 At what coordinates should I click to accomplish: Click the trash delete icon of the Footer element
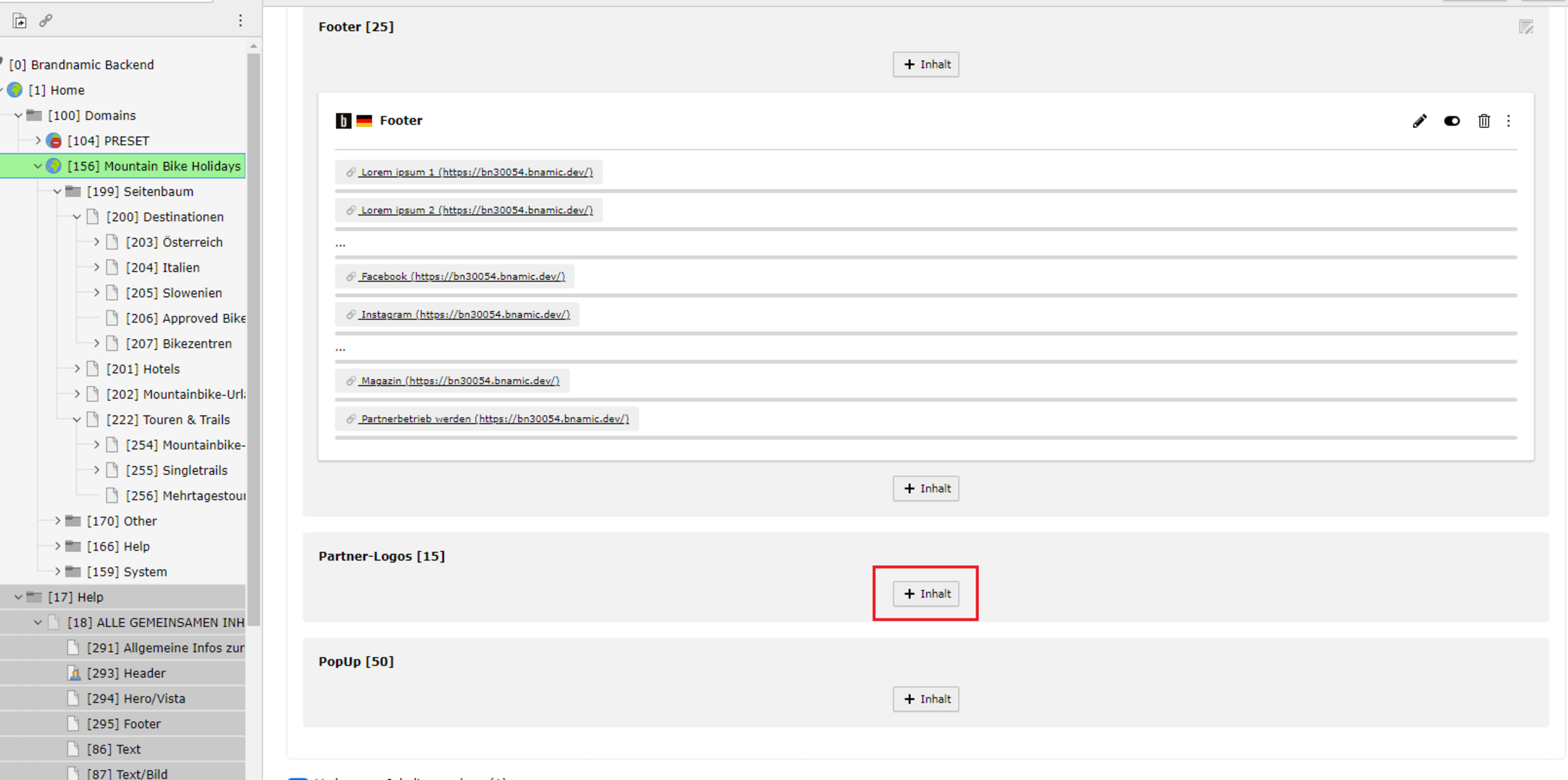pos(1483,121)
